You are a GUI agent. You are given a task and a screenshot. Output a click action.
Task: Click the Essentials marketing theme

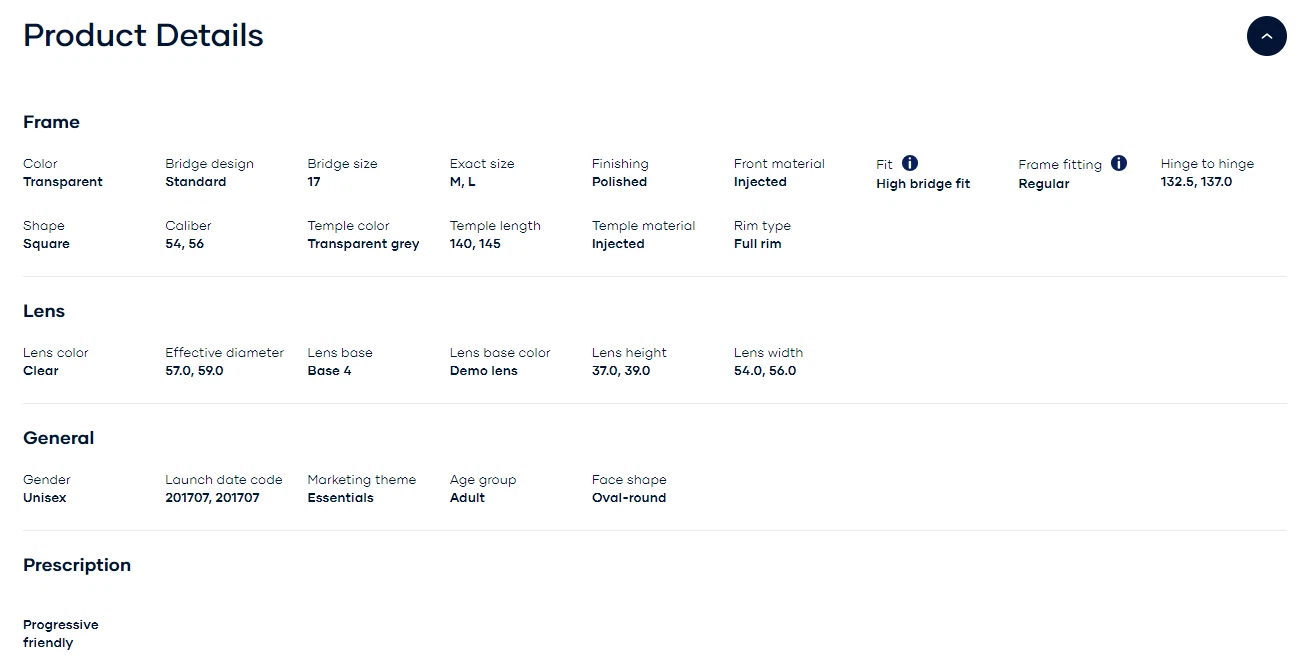[340, 498]
